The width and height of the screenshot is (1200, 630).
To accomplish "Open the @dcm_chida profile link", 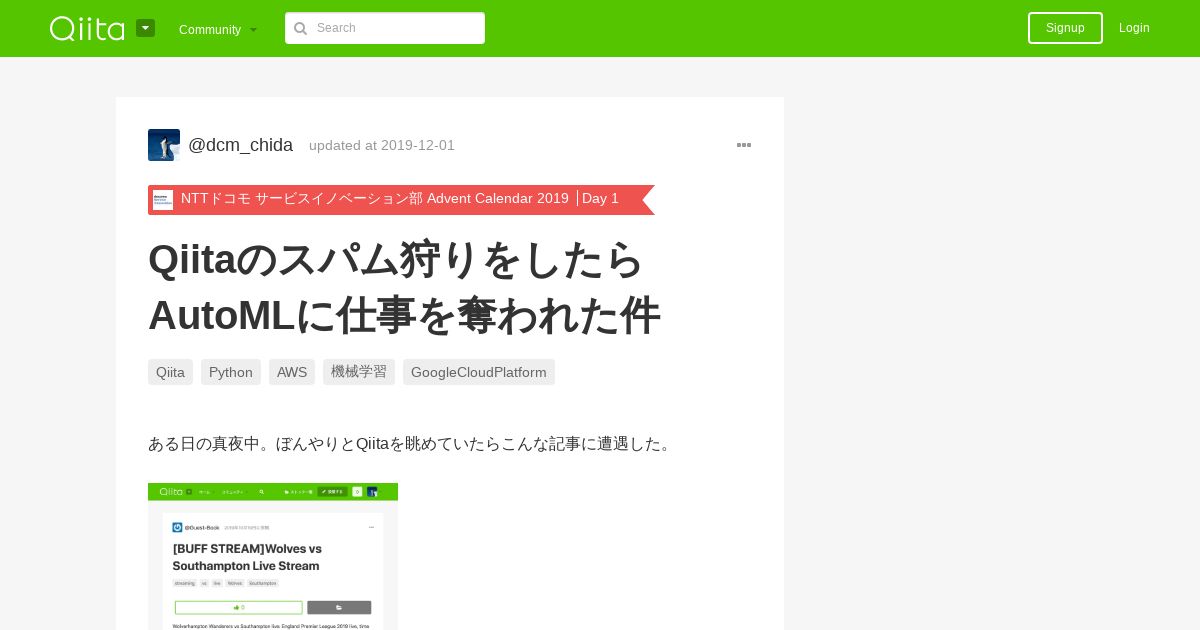I will [x=240, y=145].
